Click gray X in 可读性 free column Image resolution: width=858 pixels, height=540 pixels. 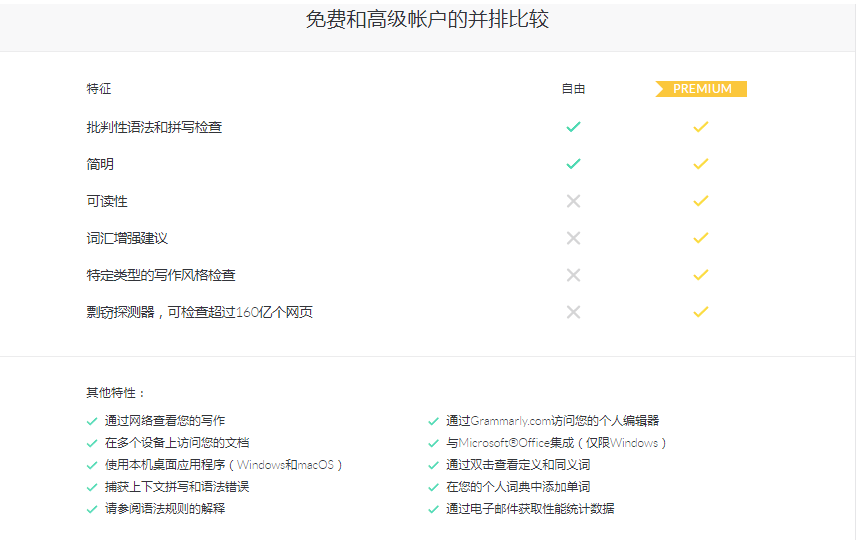point(573,201)
